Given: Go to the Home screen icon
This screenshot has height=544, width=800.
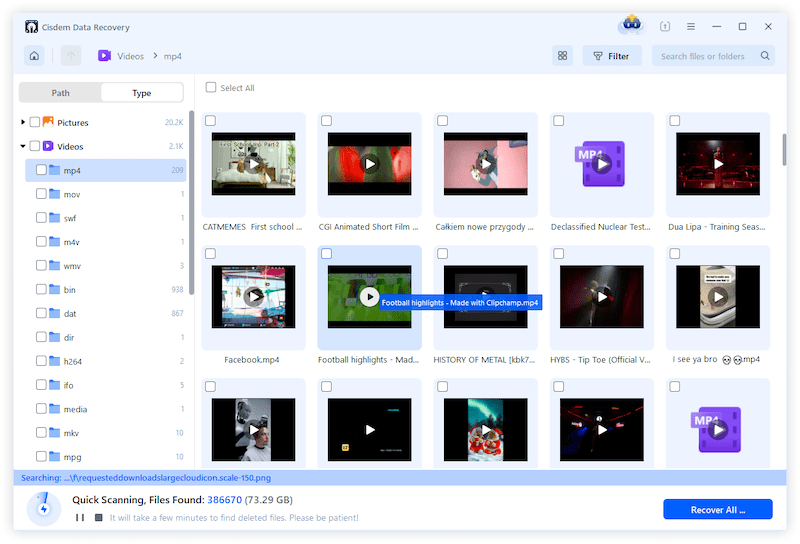Looking at the screenshot, I should click(x=34, y=56).
